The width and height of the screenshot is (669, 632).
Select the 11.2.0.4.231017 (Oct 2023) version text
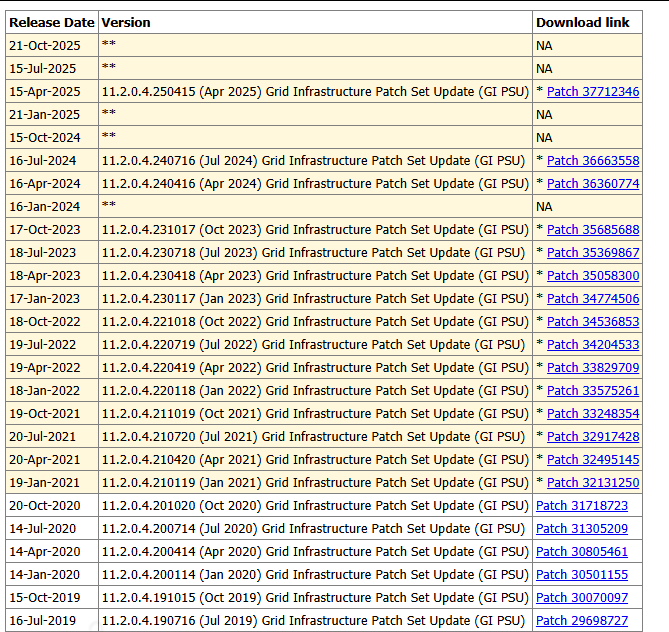315,230
